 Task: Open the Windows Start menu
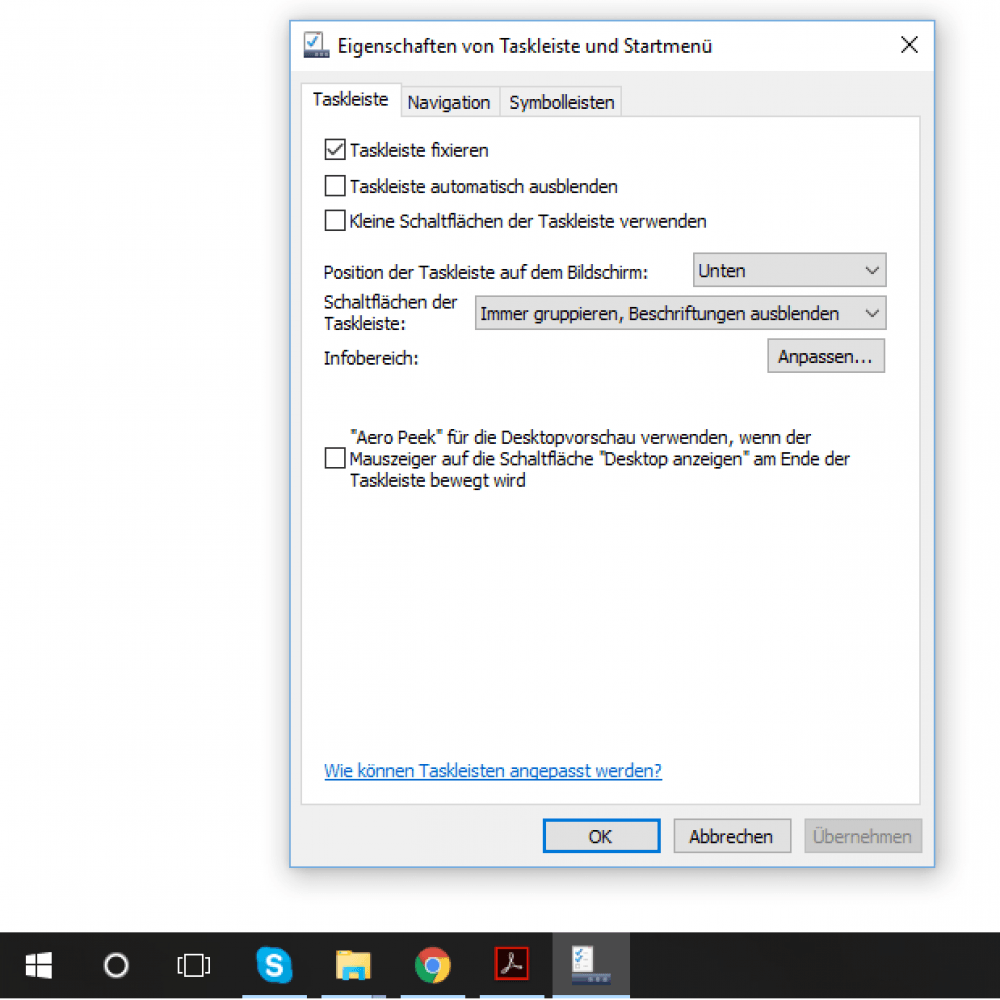point(38,965)
